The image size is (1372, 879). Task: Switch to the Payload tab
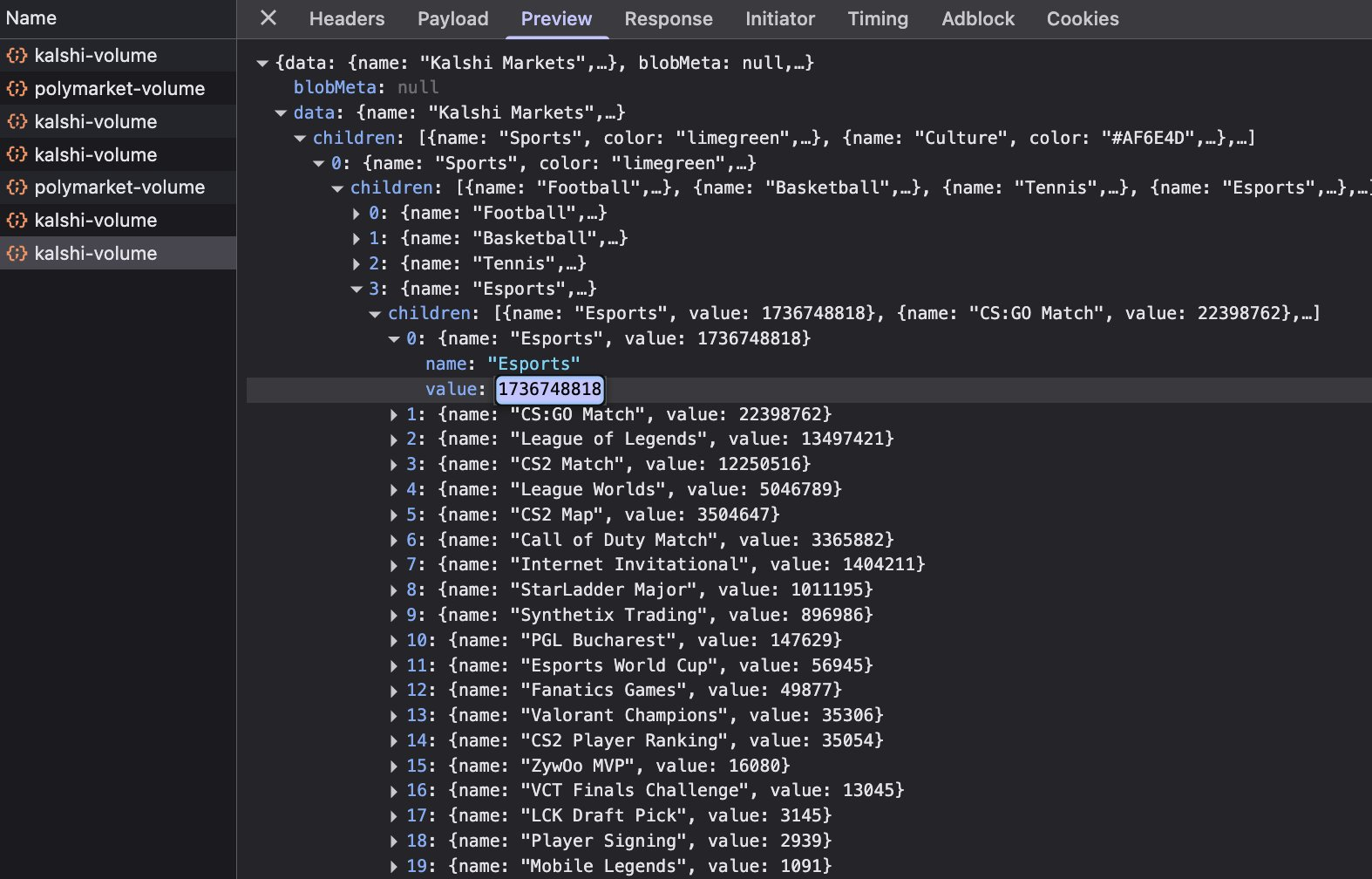coord(452,19)
